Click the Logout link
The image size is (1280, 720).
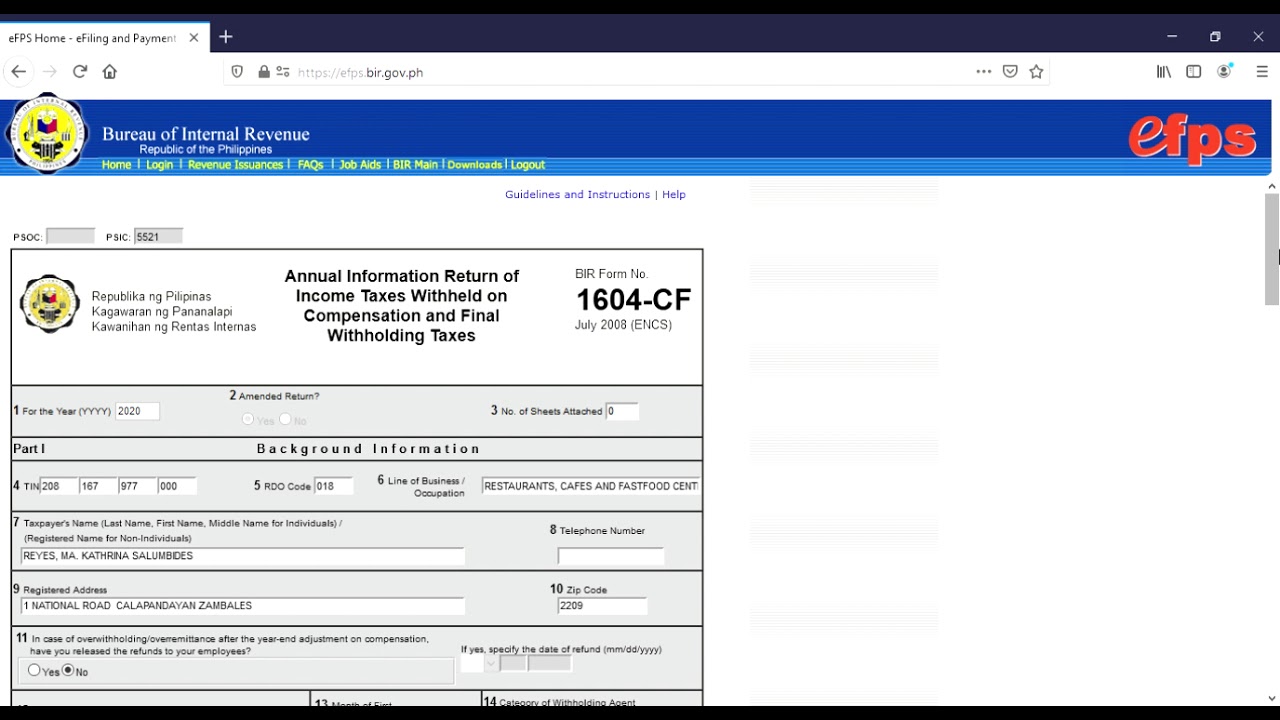click(527, 165)
